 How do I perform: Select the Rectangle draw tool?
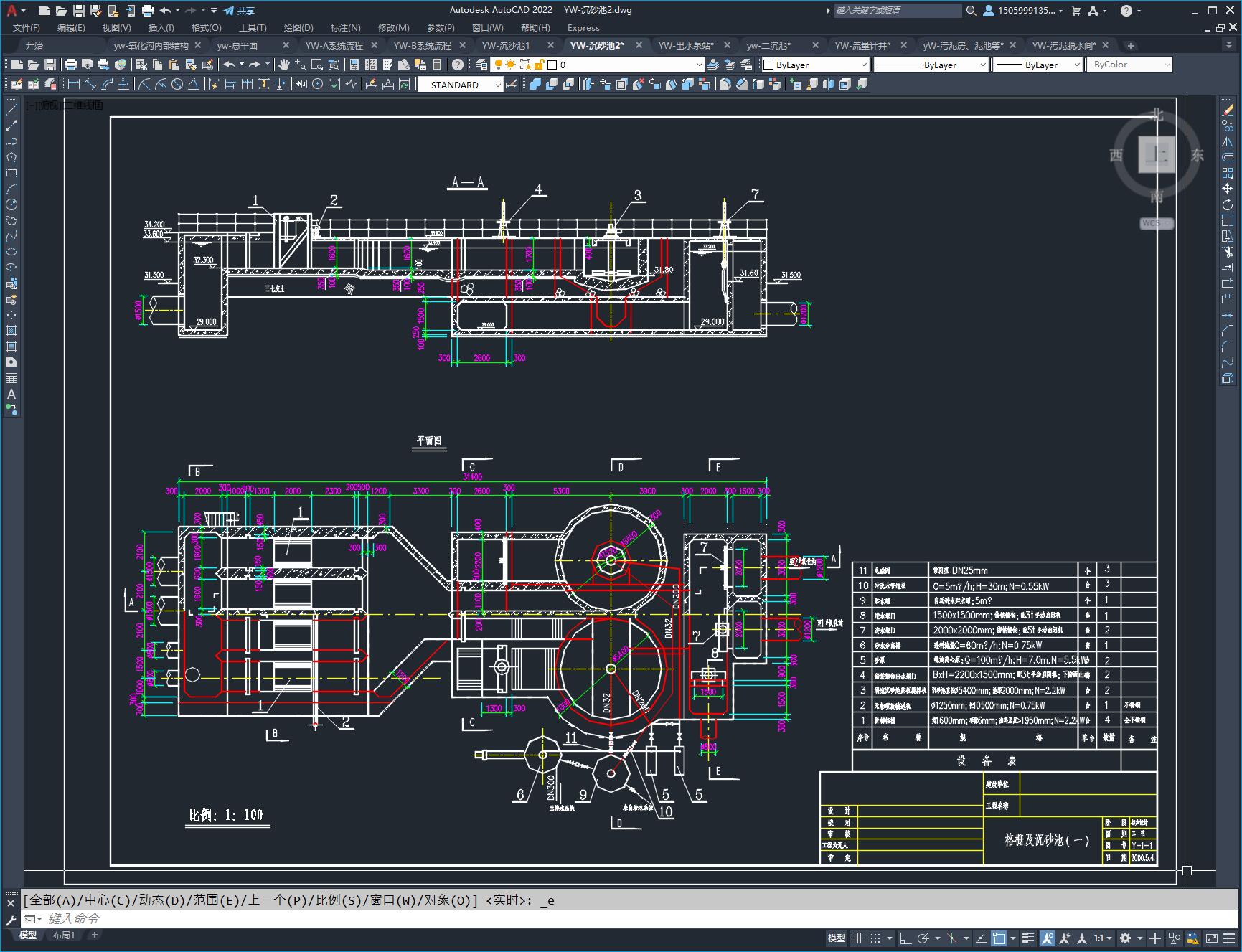[x=11, y=173]
